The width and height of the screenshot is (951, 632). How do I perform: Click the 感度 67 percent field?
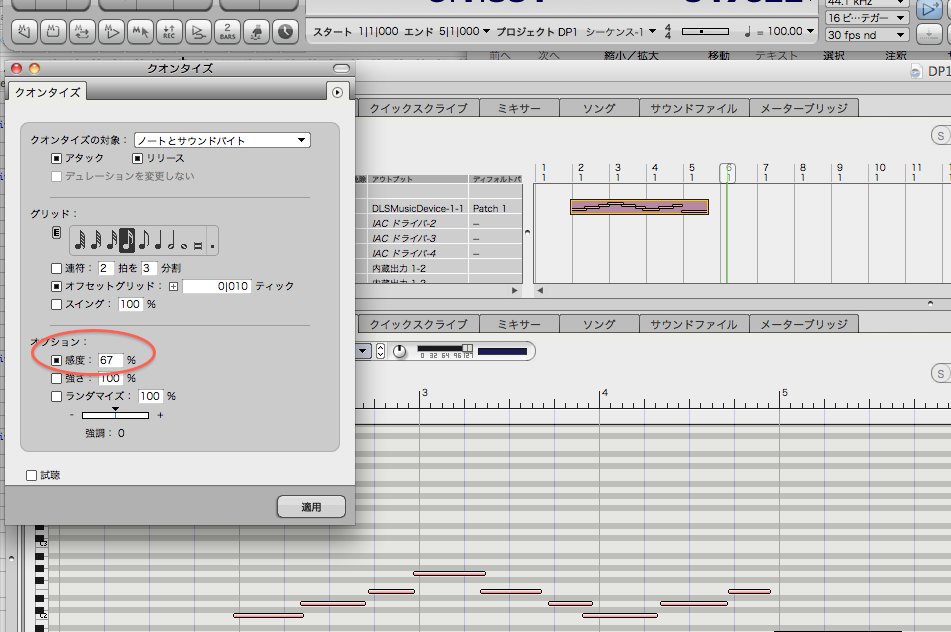click(110, 360)
